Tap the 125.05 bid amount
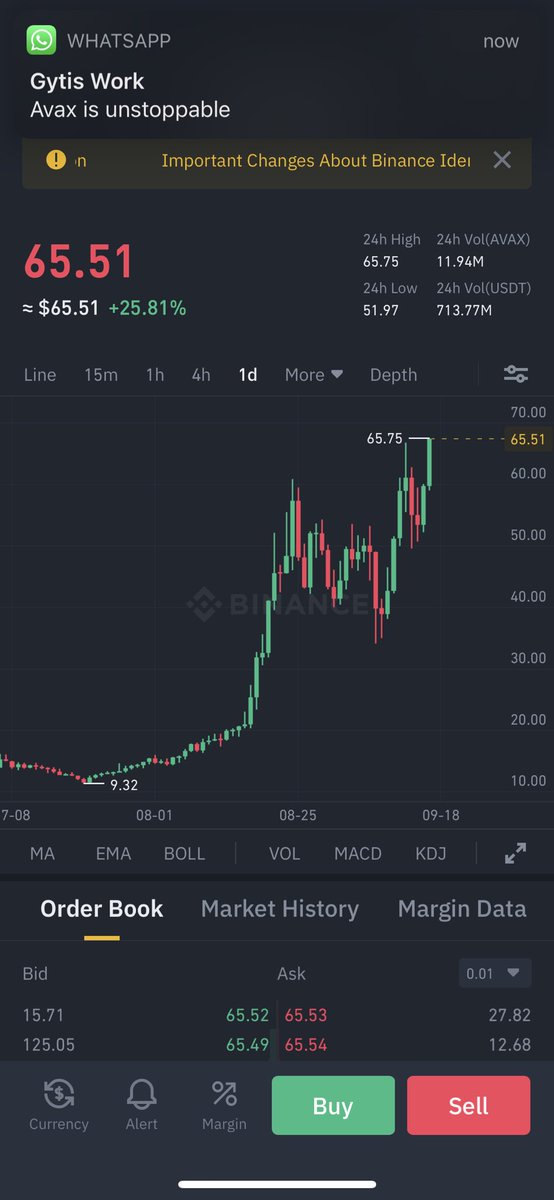554x1200 pixels. (49, 1045)
